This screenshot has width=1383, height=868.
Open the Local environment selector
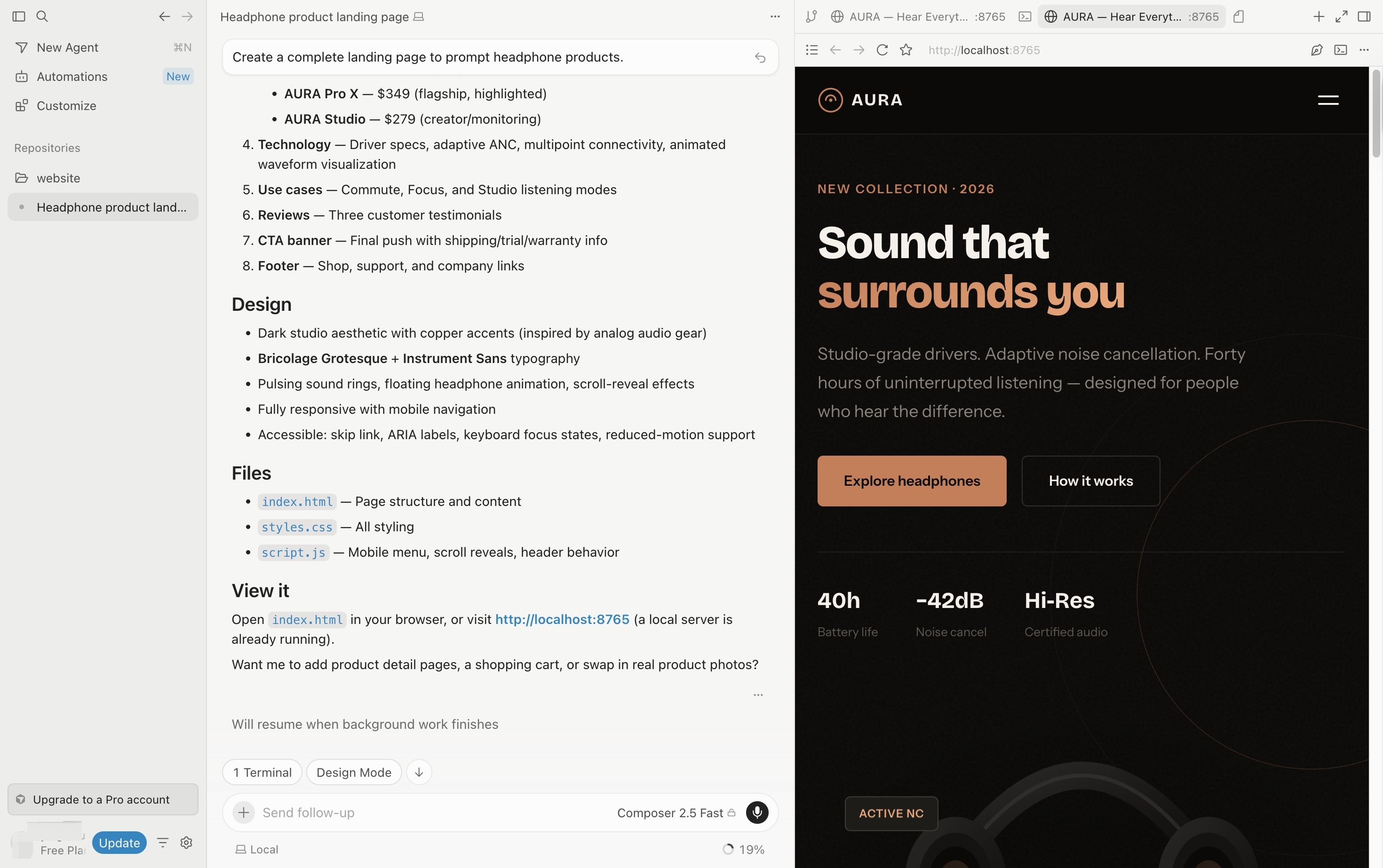point(257,849)
